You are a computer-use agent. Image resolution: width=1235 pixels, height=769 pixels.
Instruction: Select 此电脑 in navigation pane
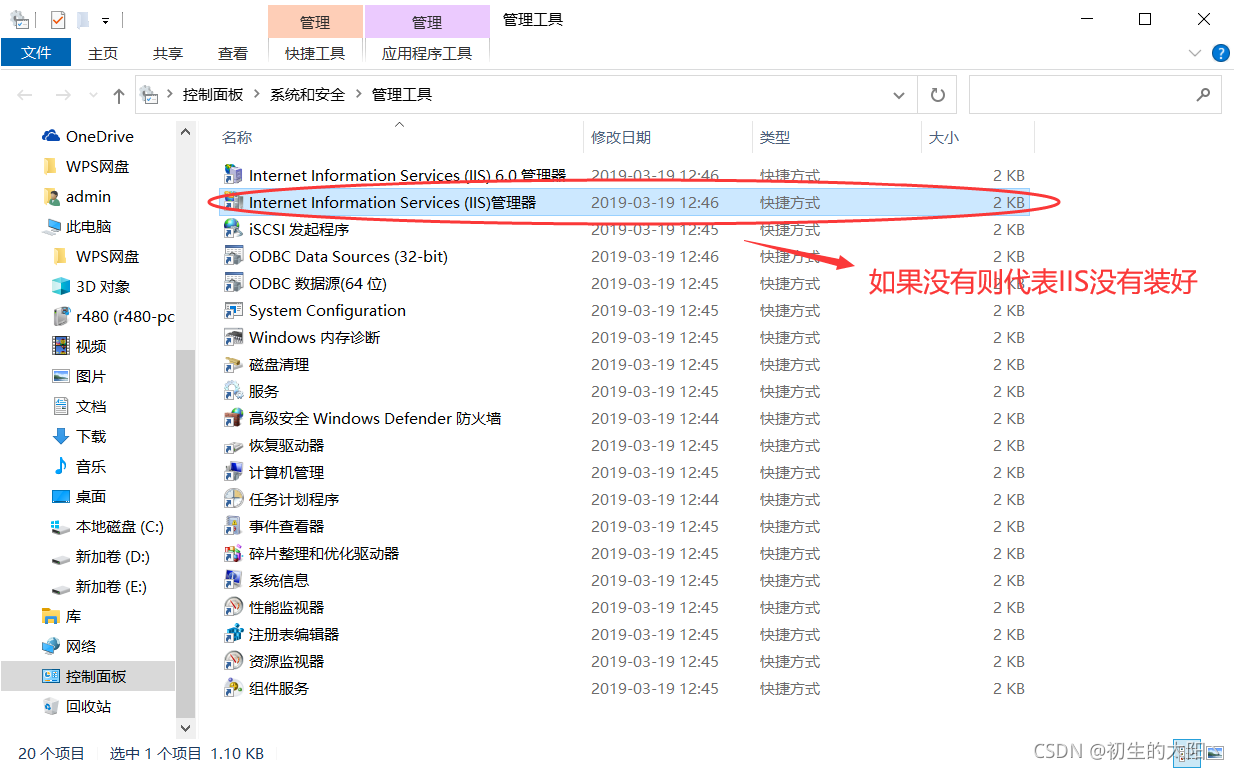(77, 226)
